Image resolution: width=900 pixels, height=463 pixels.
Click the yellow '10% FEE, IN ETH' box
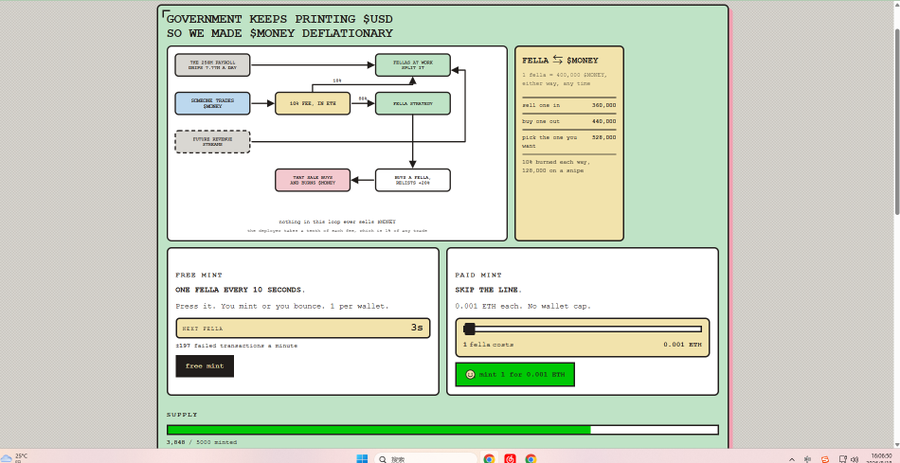[x=312, y=103]
